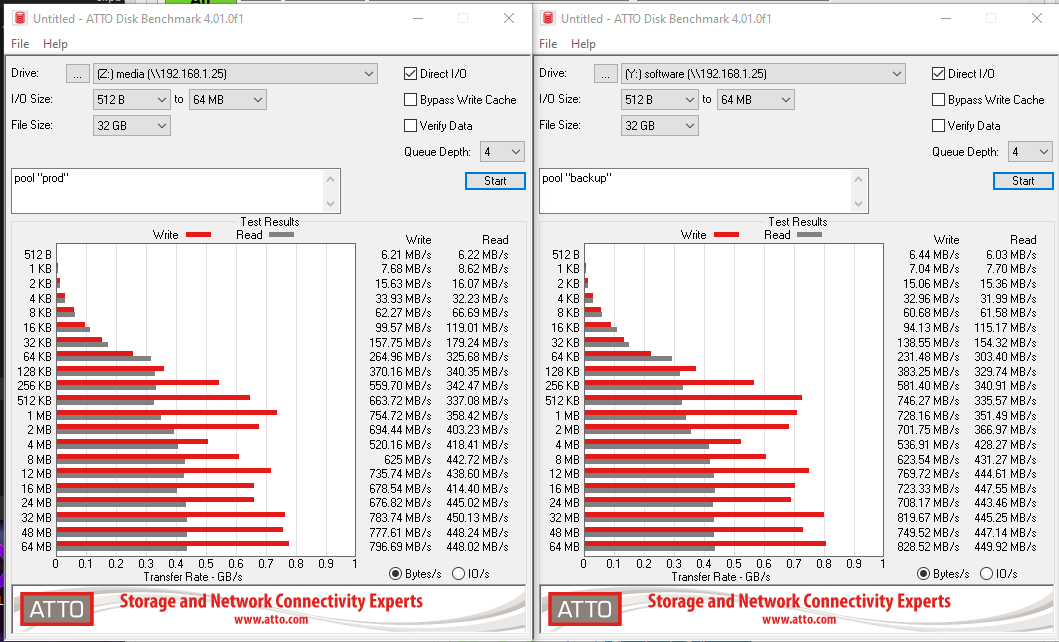The height and width of the screenshot is (642, 1059).
Task: Click the gray Read legend swatch in the "backup" chart
Action: 810,235
